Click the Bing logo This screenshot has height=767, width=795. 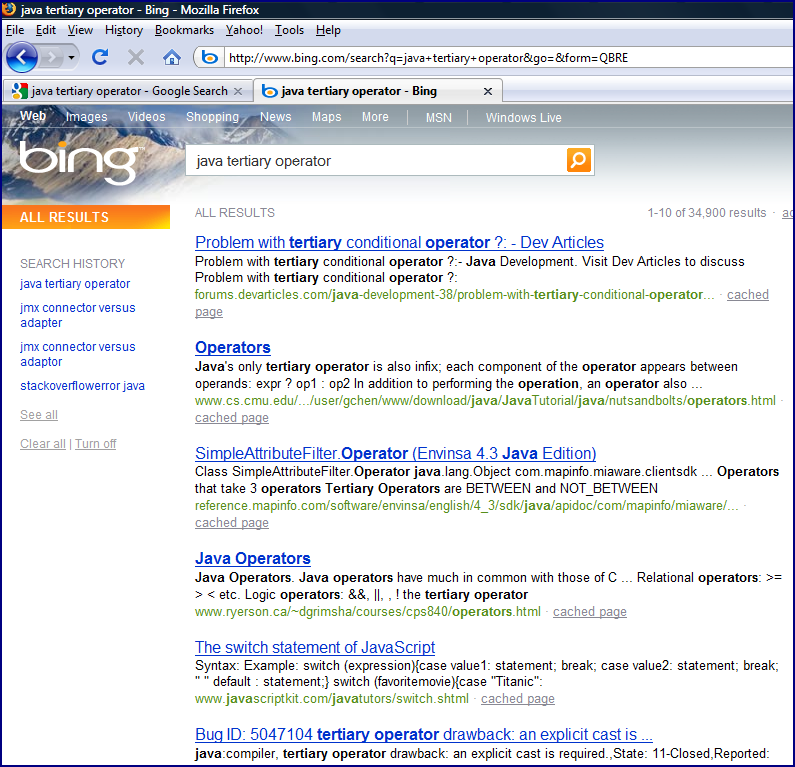pyautogui.click(x=79, y=162)
